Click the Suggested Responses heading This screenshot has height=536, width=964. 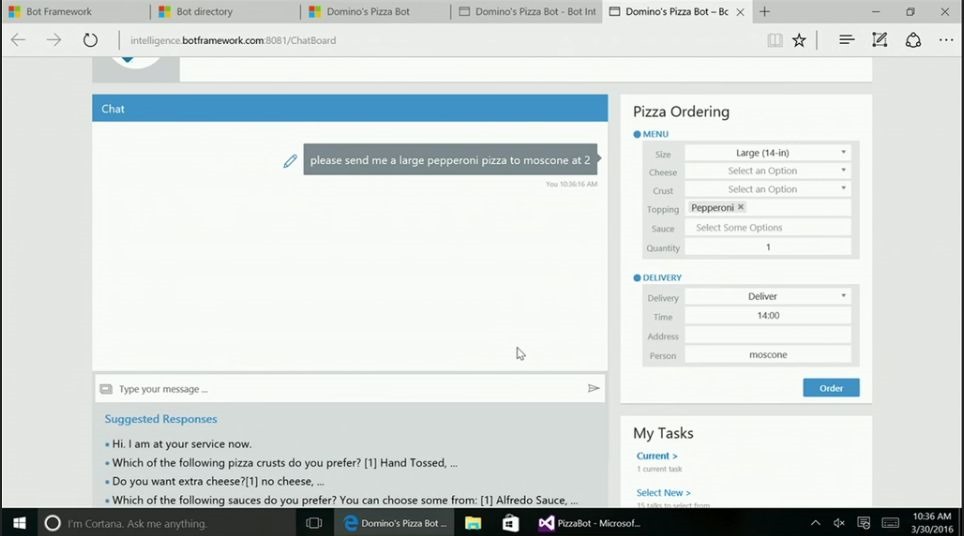tap(160, 419)
